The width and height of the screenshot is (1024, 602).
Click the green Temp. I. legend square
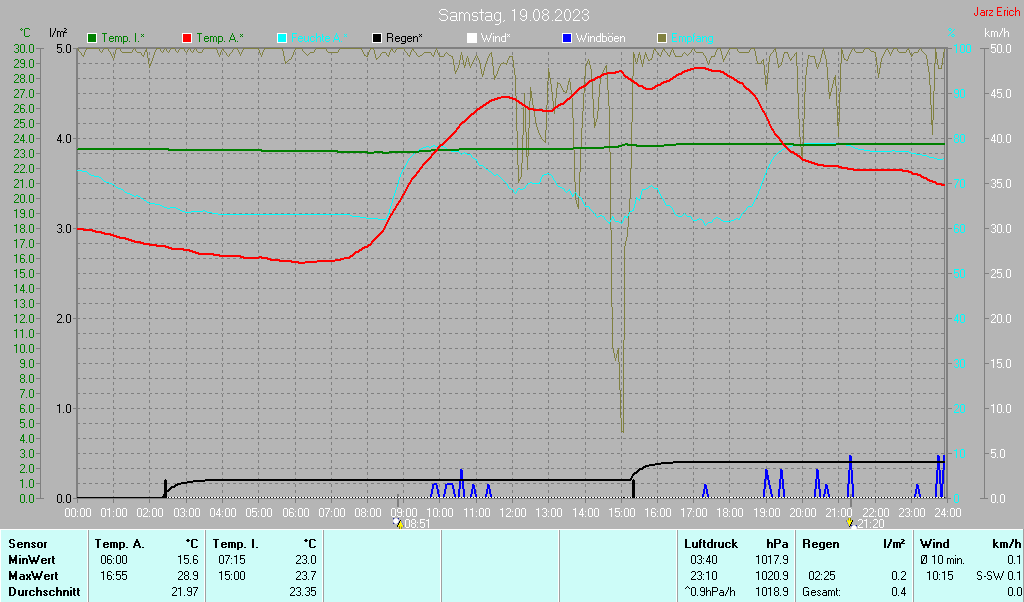click(93, 38)
